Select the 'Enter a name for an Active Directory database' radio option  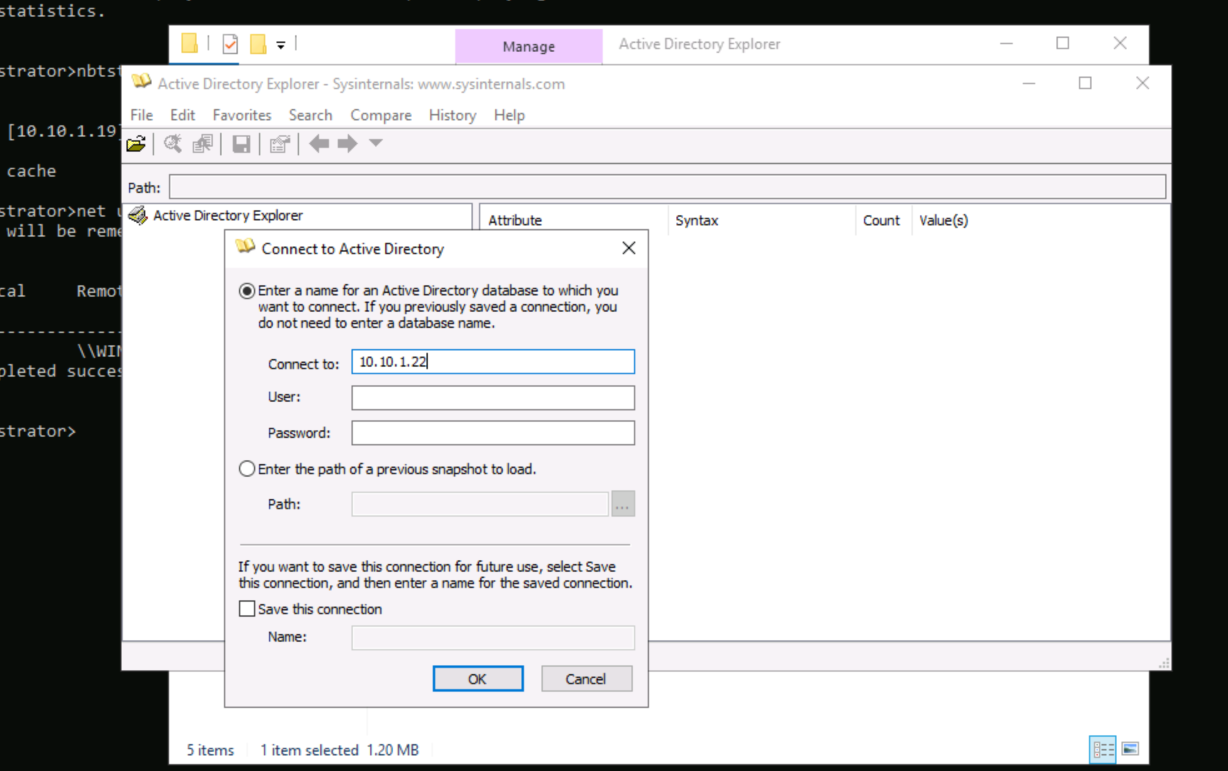click(247, 291)
